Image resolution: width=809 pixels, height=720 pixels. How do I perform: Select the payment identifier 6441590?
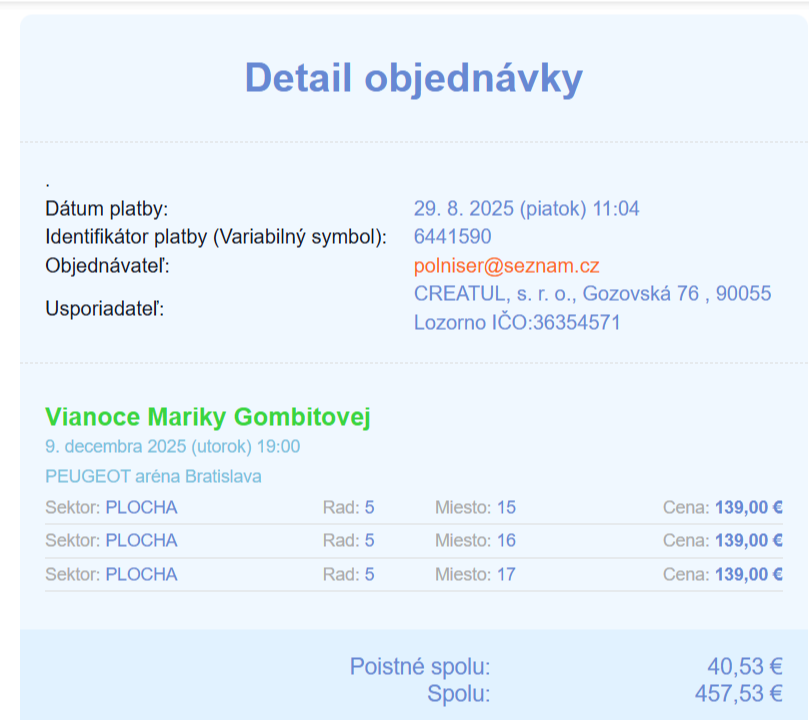(x=452, y=237)
